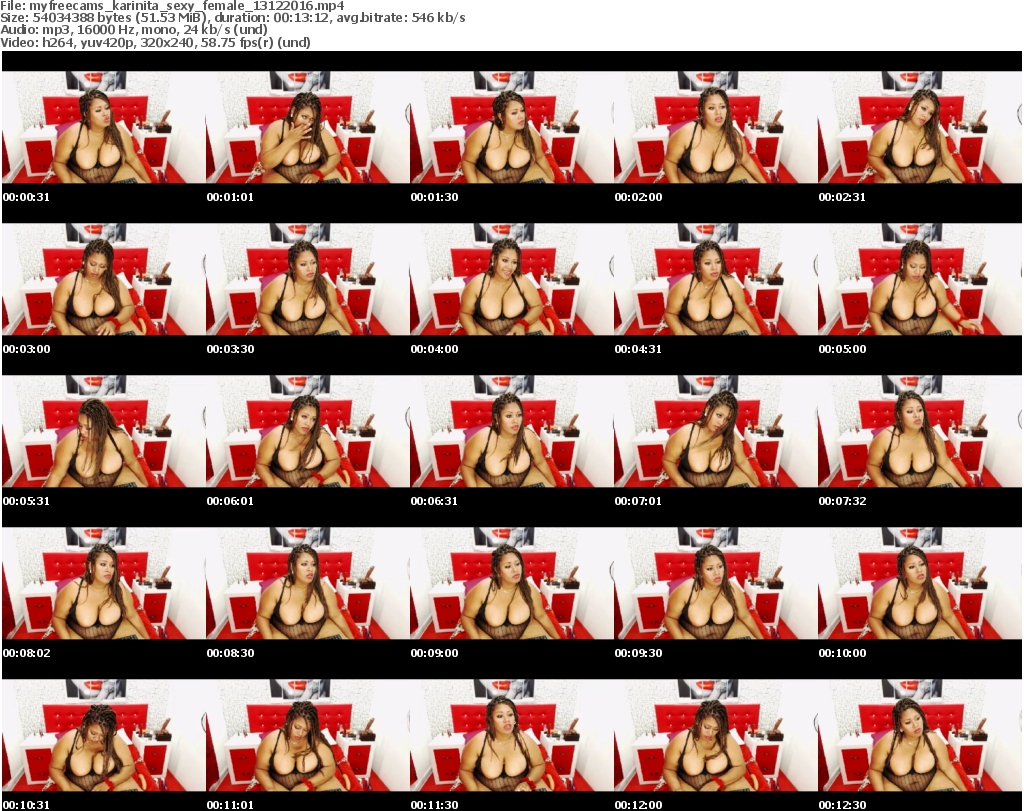Select the frame thumbnail above 00:09:30
1024x811 pixels.
(716, 584)
